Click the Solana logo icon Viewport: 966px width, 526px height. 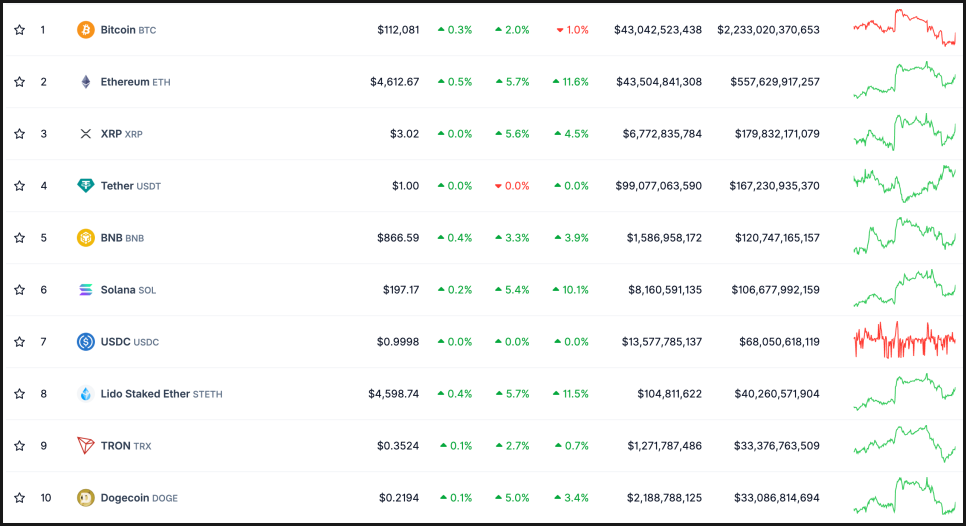click(86, 289)
